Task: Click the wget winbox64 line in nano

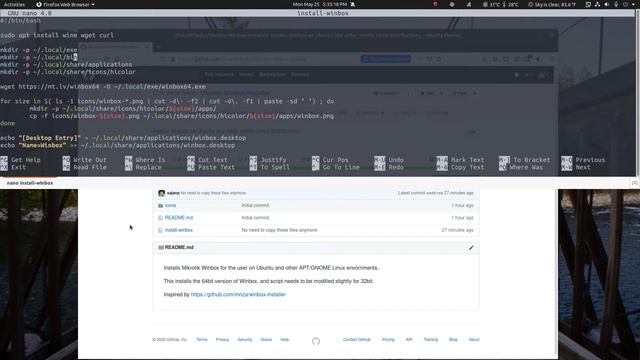Action: coord(103,87)
